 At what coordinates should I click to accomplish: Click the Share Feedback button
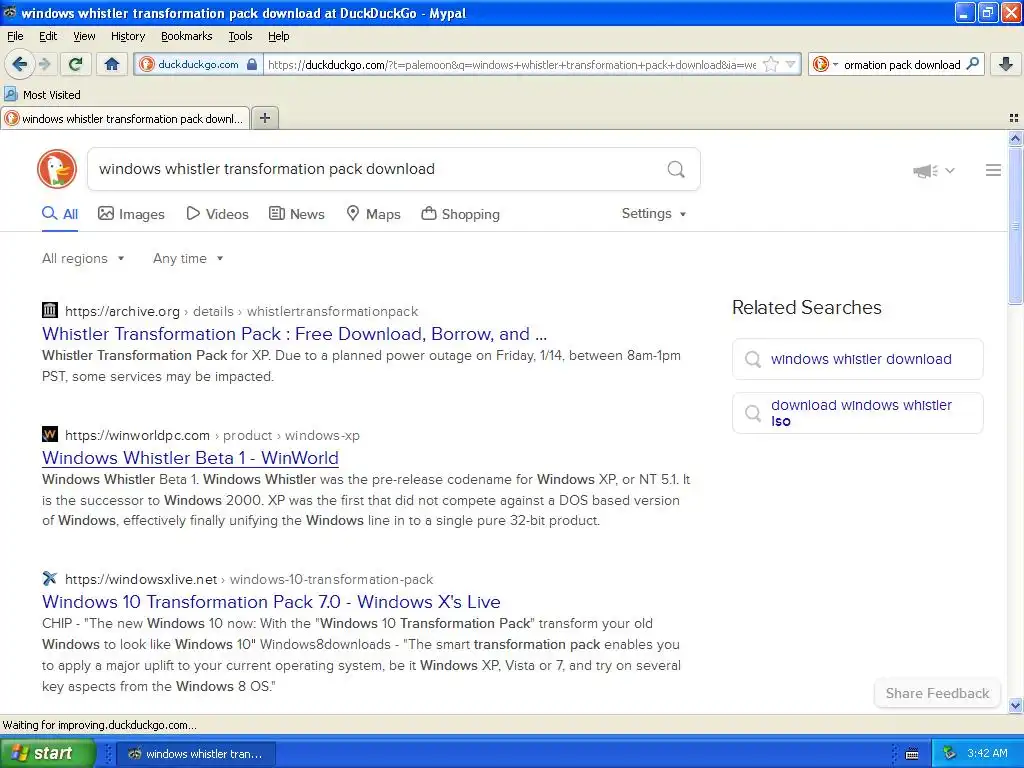click(x=937, y=693)
